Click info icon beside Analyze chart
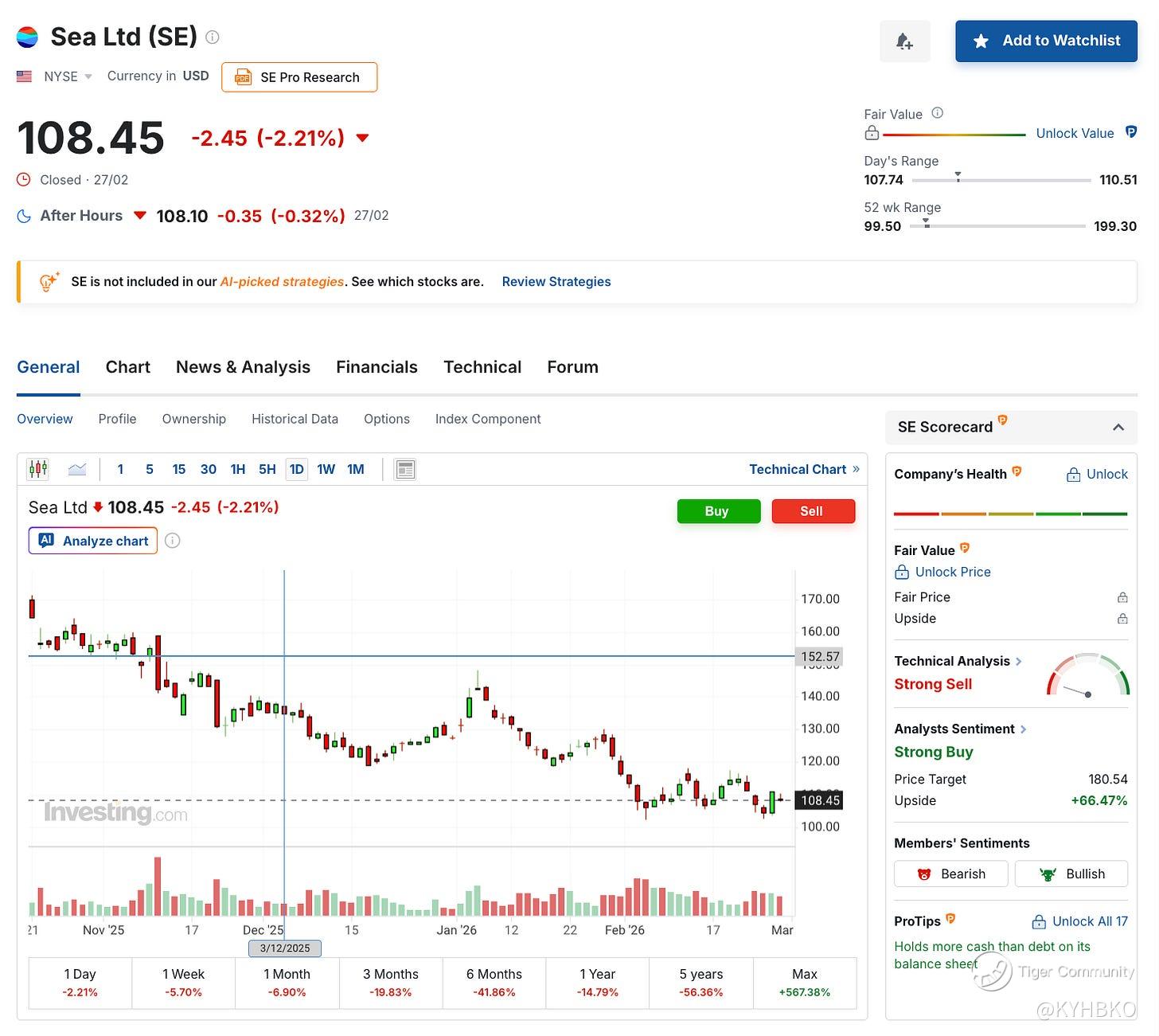Screen dimensions: 1159x1036 point(172,541)
